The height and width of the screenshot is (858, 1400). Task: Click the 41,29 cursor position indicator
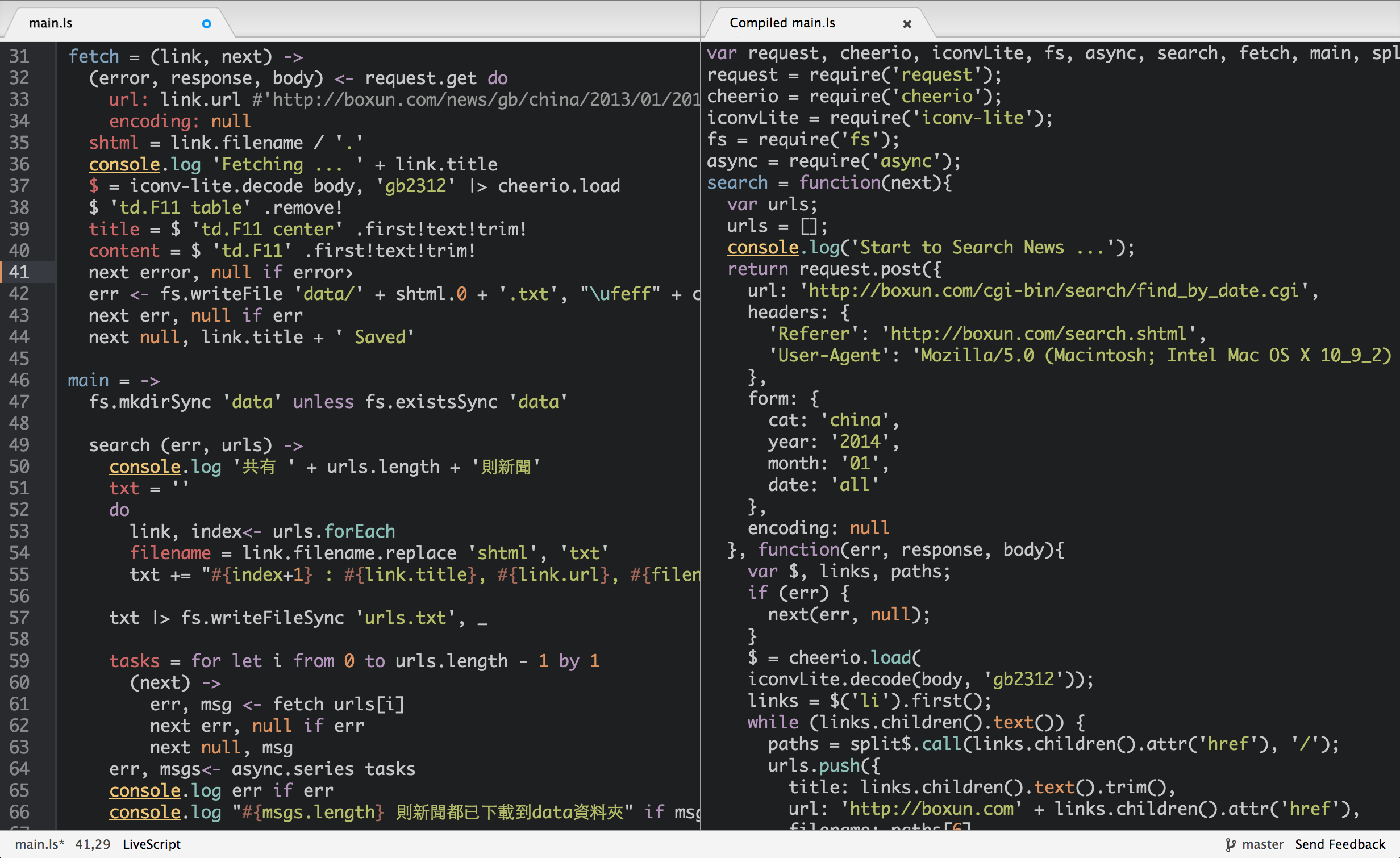93,844
